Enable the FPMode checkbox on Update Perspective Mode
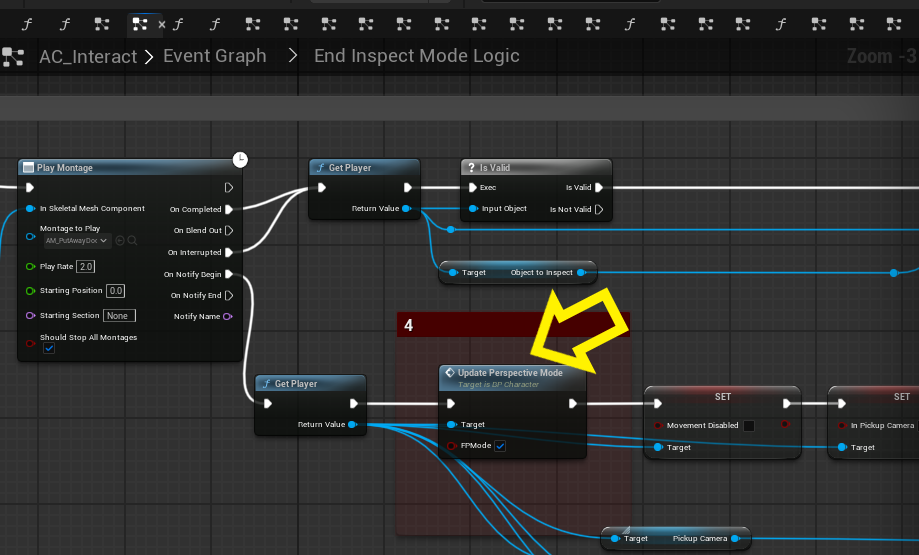 point(500,446)
